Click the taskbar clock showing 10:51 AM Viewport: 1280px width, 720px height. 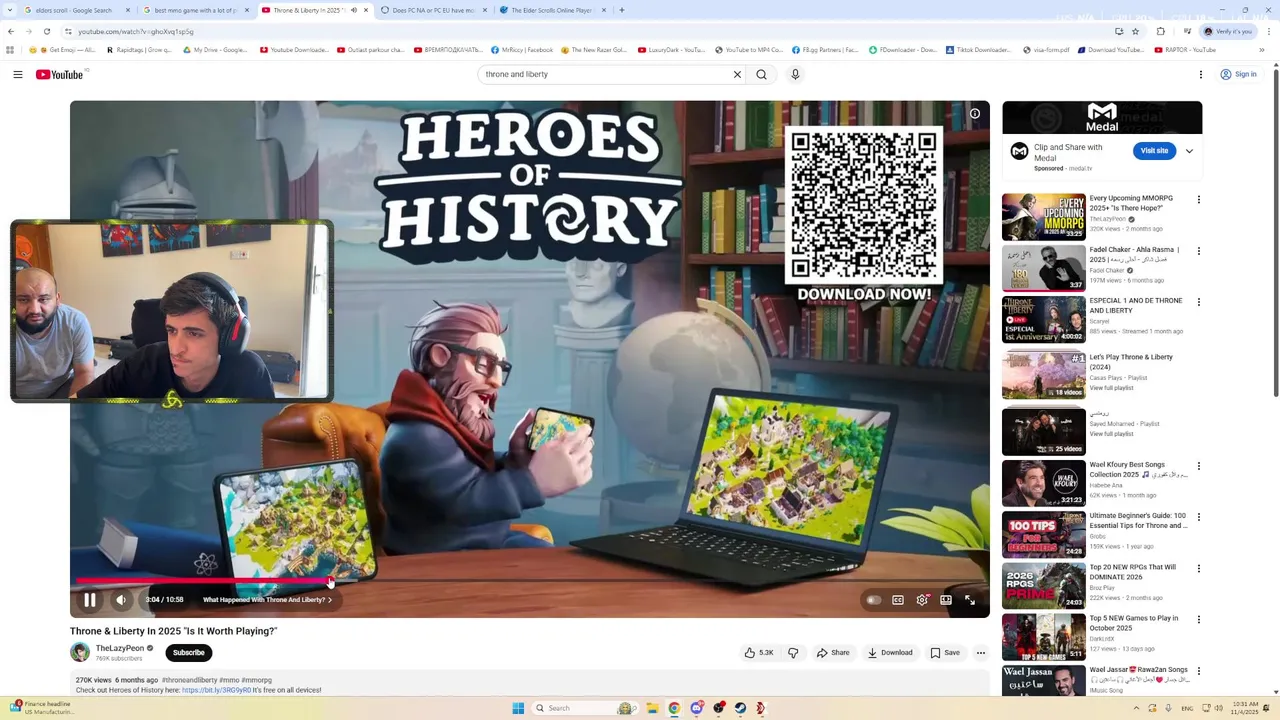click(x=1245, y=708)
